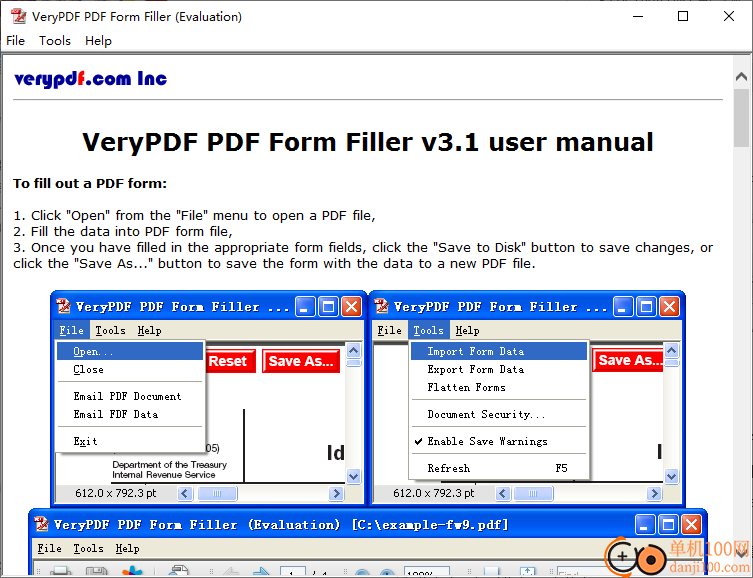Click the XP minimize button of left screenshot
Screen dimensions: 753x578
(x=304, y=307)
